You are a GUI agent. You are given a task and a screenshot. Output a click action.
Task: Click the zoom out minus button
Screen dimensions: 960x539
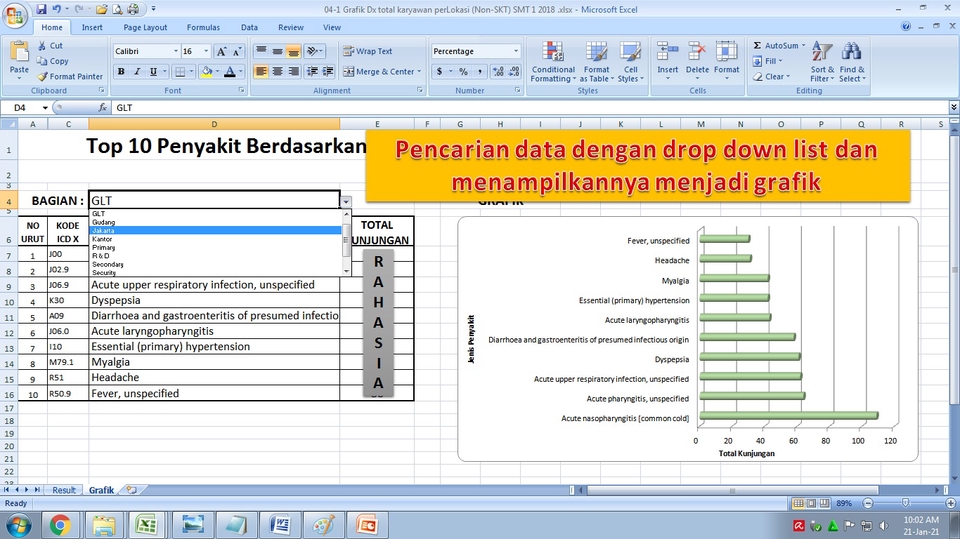pyautogui.click(x=868, y=503)
